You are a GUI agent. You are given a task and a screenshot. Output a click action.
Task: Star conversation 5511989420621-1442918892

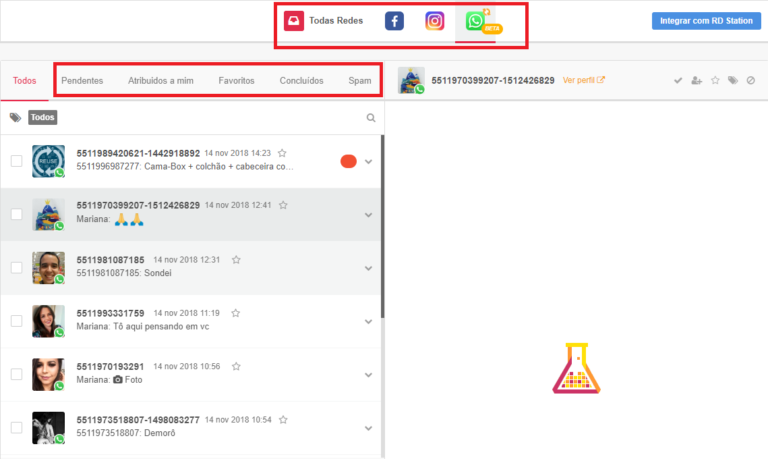(x=282, y=153)
